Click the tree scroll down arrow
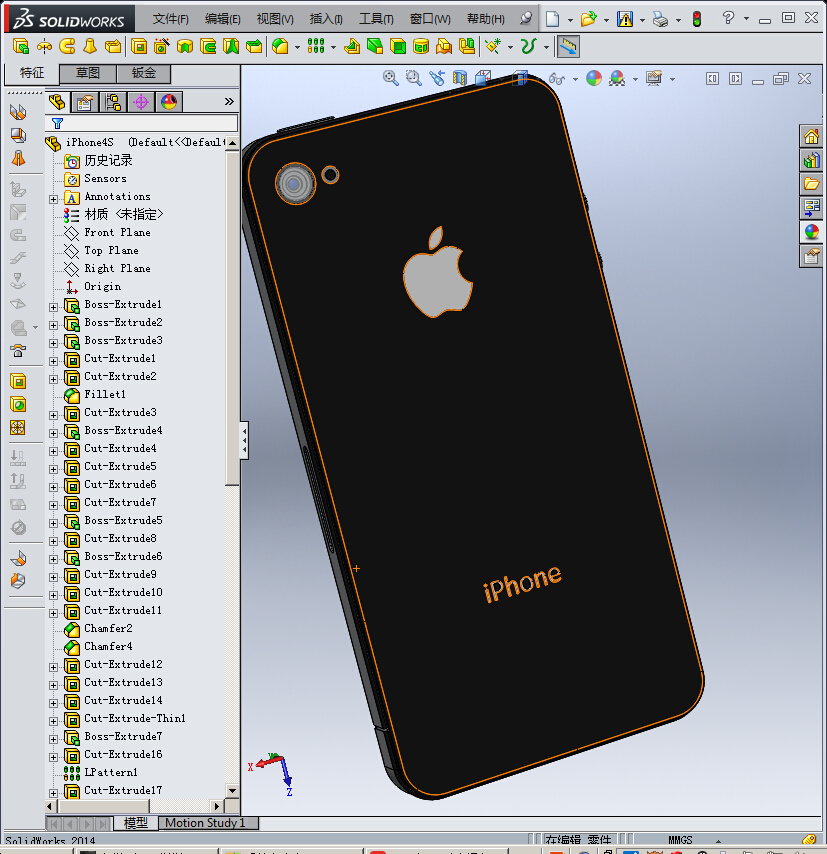The width and height of the screenshot is (827, 854). [233, 791]
